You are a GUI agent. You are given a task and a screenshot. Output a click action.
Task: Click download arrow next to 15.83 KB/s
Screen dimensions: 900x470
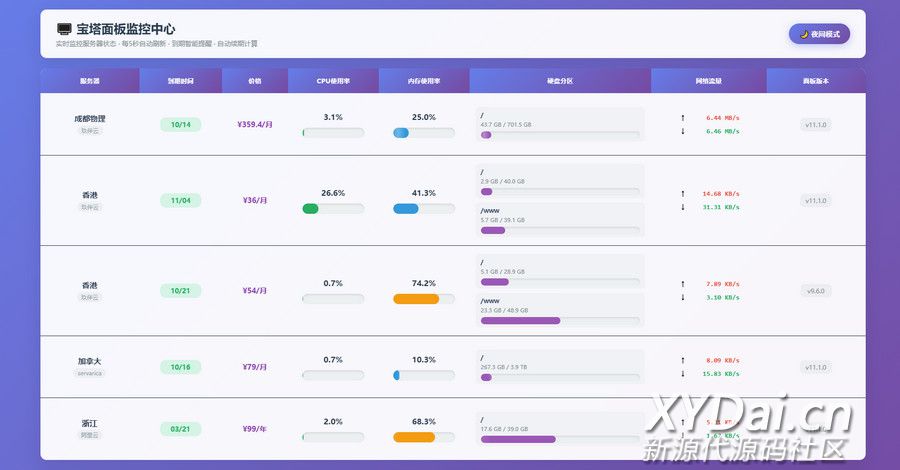(683, 374)
